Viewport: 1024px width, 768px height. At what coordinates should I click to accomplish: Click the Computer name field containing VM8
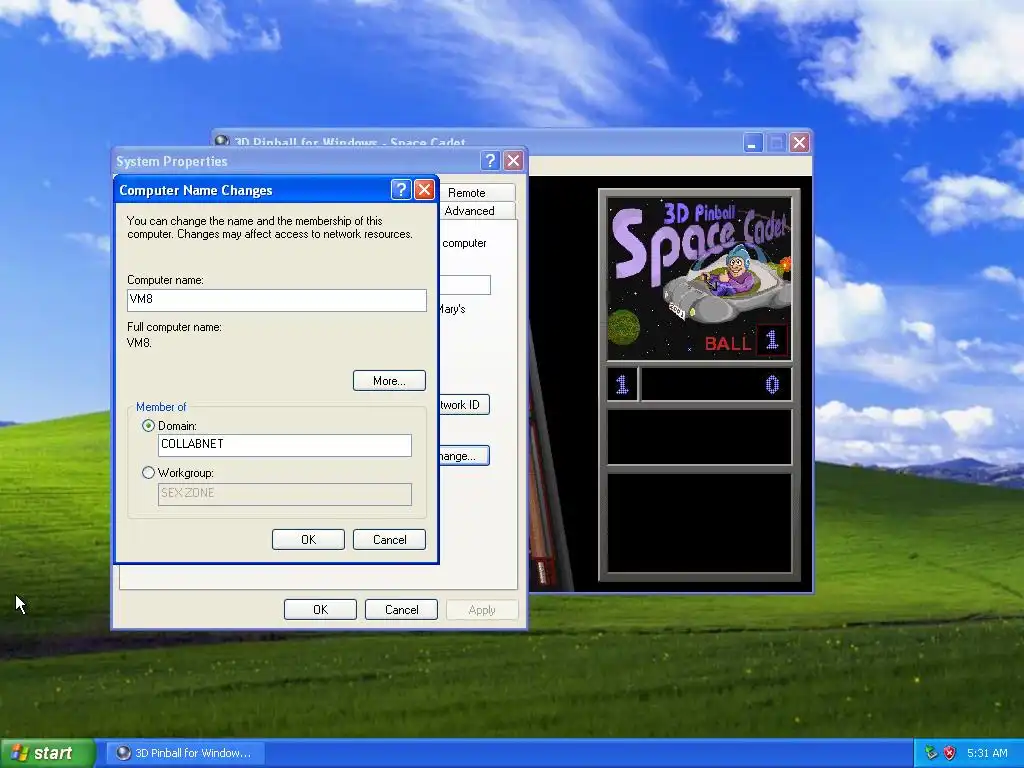[x=277, y=300]
